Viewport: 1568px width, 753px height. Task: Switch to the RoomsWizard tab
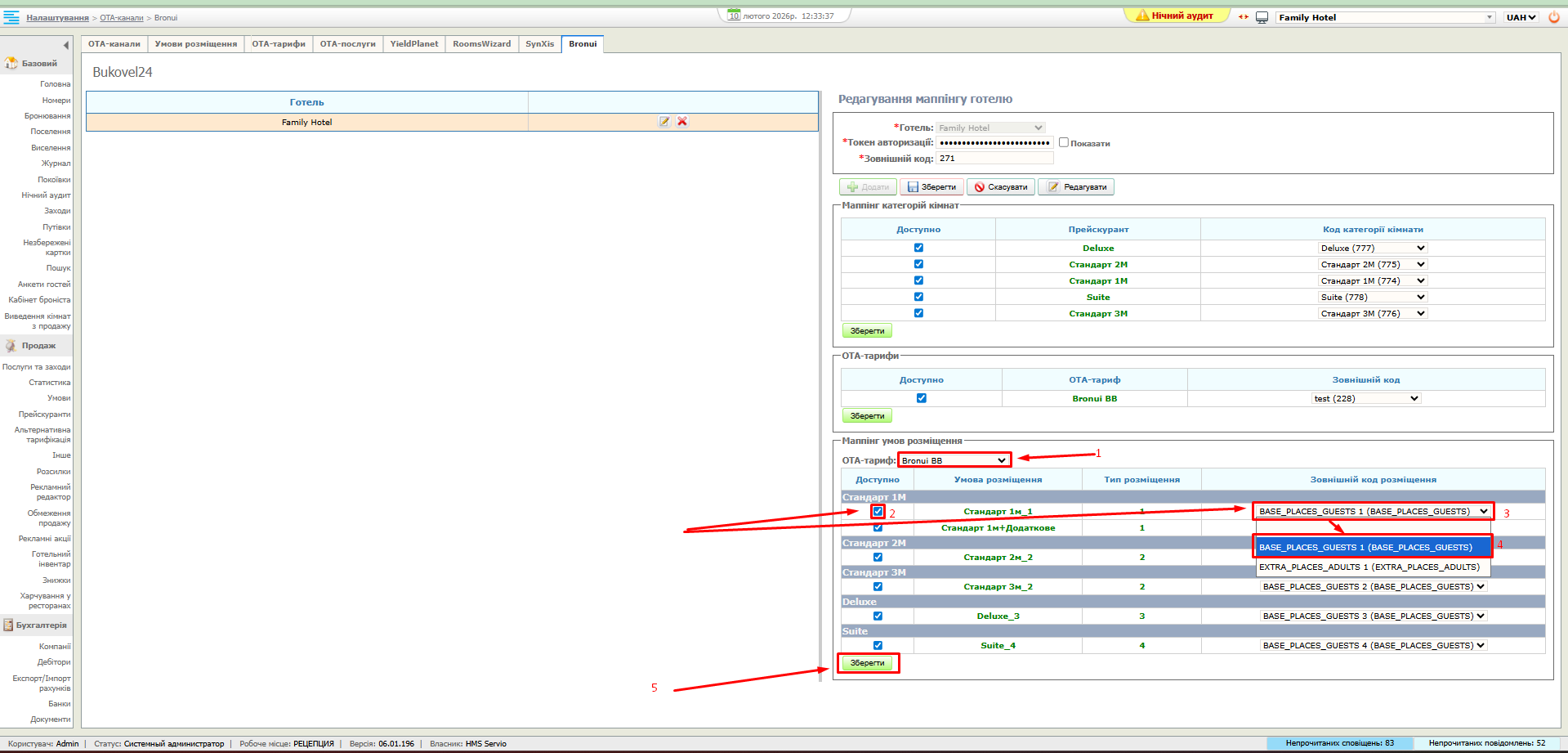pyautogui.click(x=481, y=44)
